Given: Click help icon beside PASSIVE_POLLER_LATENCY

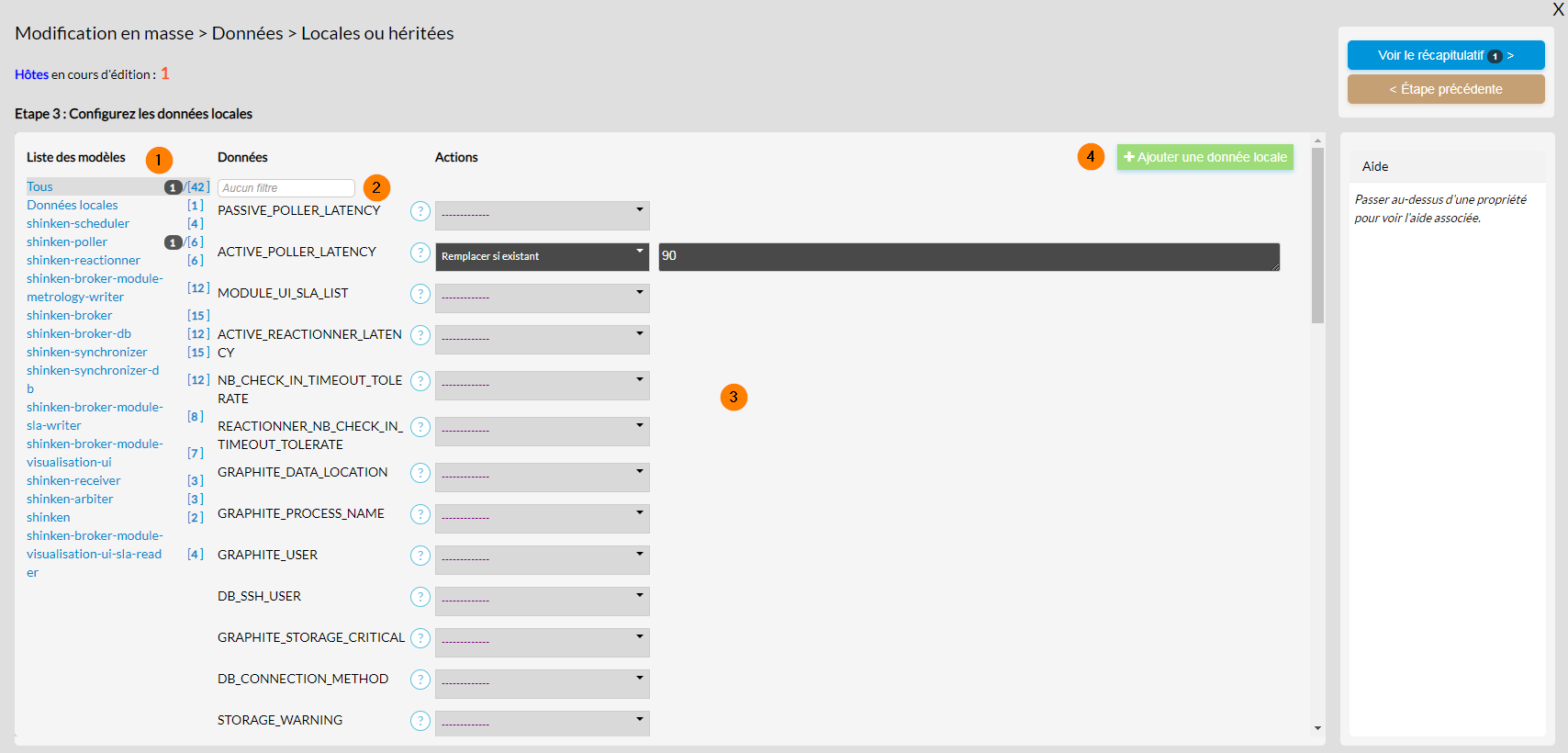Looking at the screenshot, I should click(420, 211).
